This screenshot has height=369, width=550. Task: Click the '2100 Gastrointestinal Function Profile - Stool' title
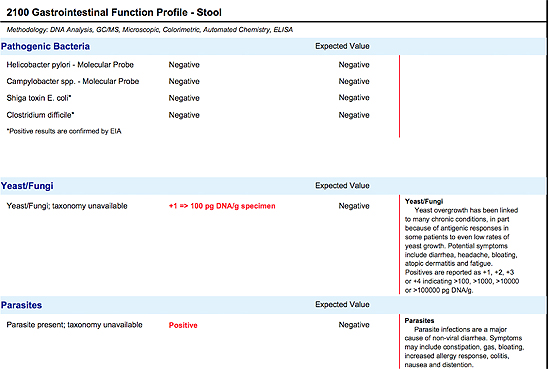pyautogui.click(x=114, y=12)
